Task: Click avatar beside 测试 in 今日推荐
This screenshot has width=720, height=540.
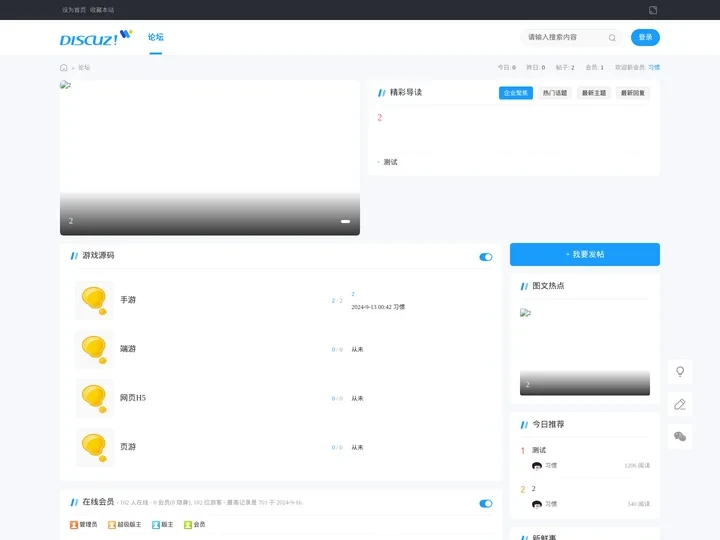Action: [537, 466]
